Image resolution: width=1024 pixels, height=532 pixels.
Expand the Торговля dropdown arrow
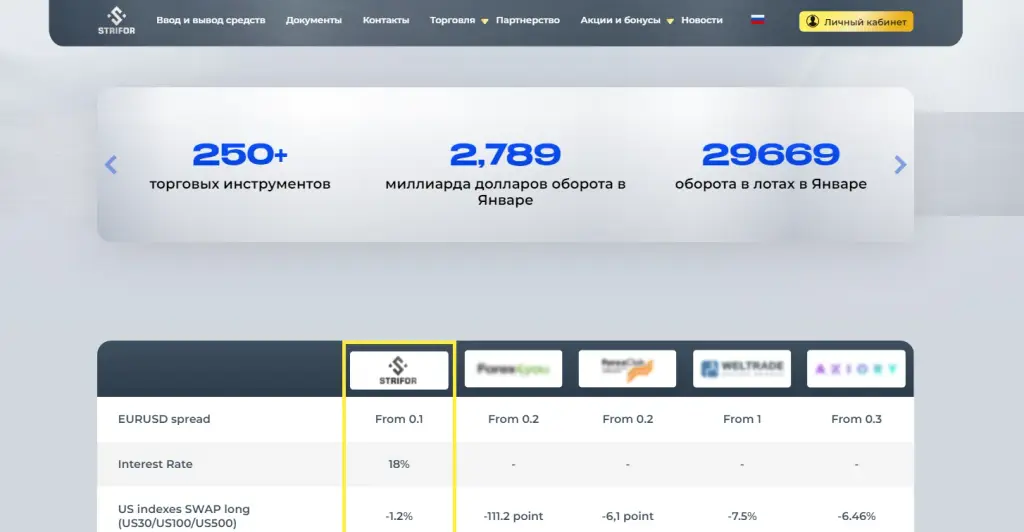pyautogui.click(x=485, y=22)
